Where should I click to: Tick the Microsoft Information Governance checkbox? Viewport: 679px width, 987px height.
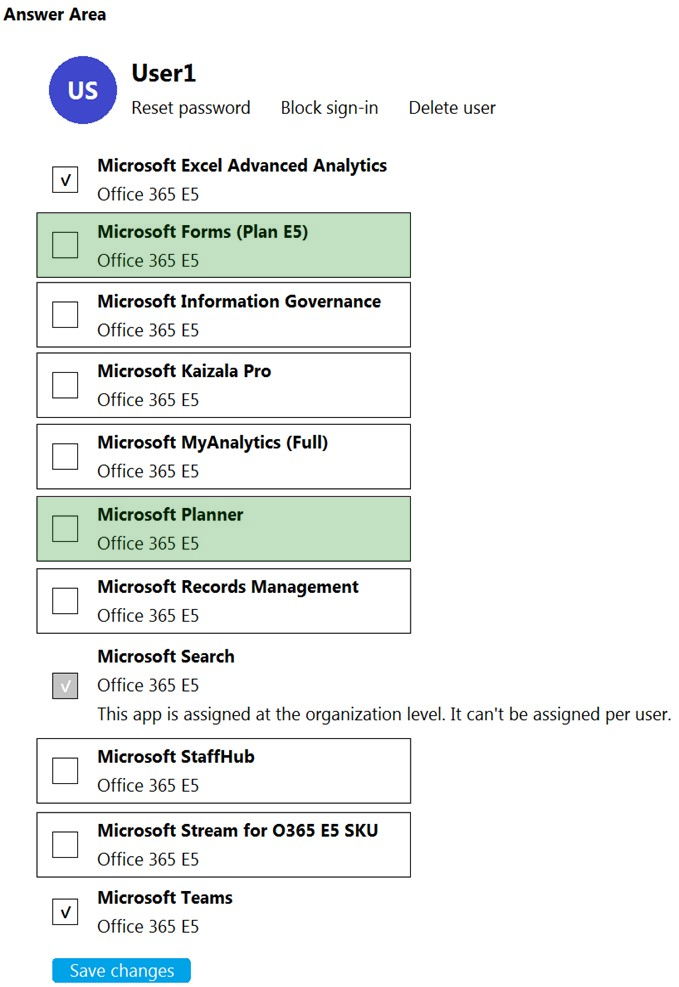point(65,314)
